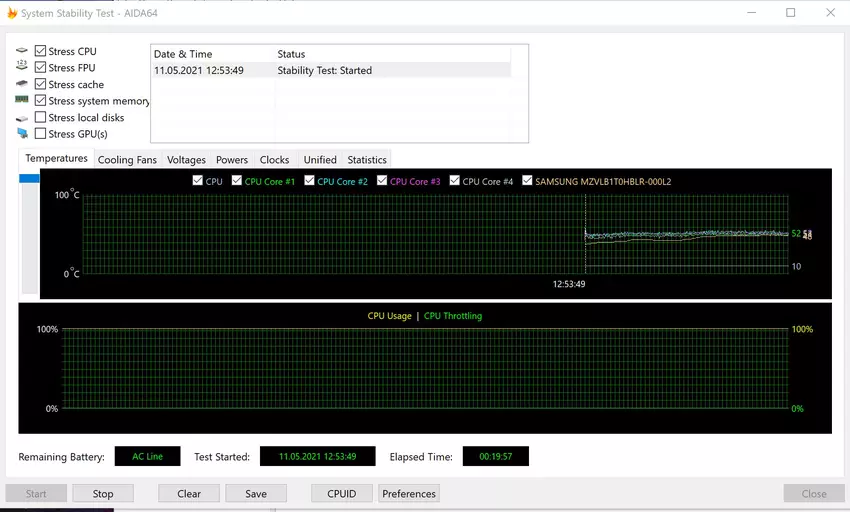Toggle CPU Core #1 graph checkbox
The image size is (850, 512).
click(237, 181)
